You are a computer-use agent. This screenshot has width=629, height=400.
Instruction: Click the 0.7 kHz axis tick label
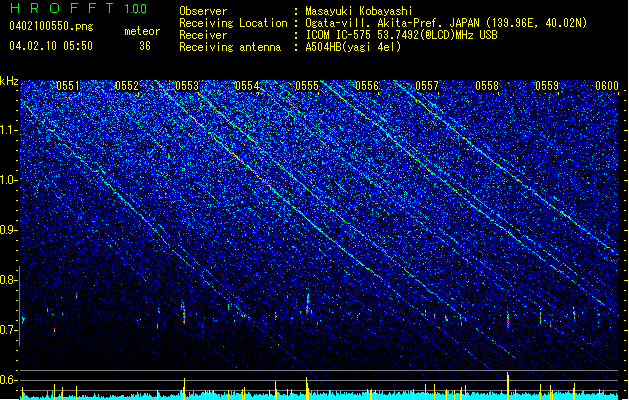(8, 330)
